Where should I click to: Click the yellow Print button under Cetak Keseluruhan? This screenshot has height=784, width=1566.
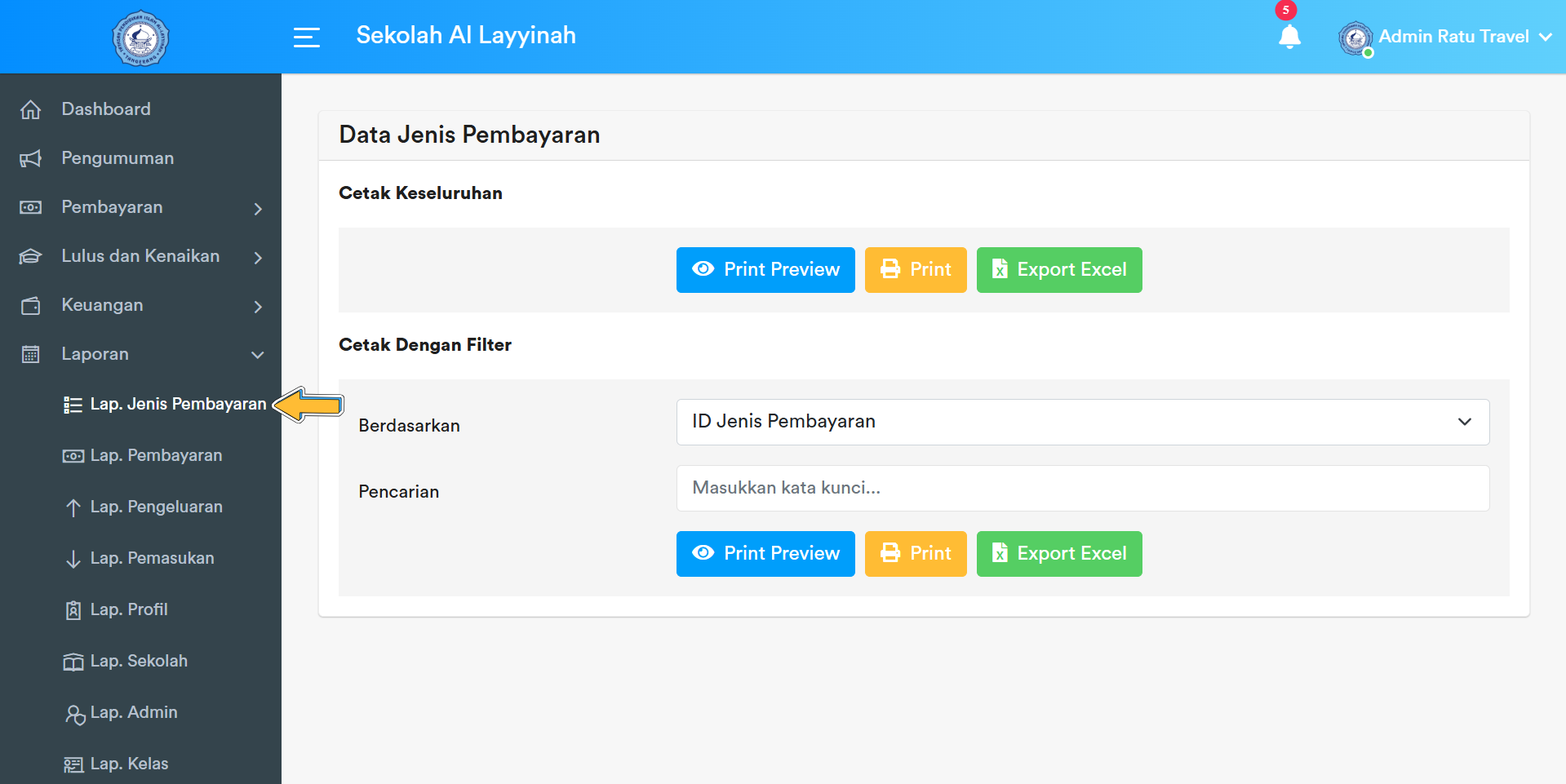tap(915, 269)
